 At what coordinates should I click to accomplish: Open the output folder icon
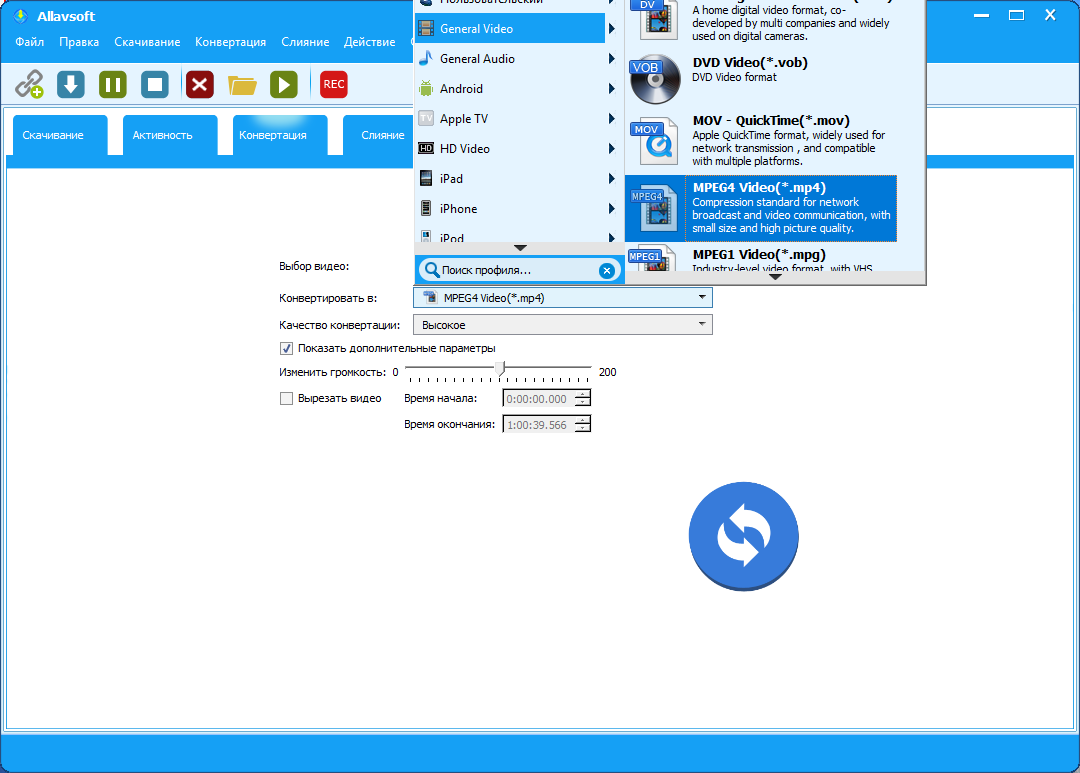click(x=242, y=85)
